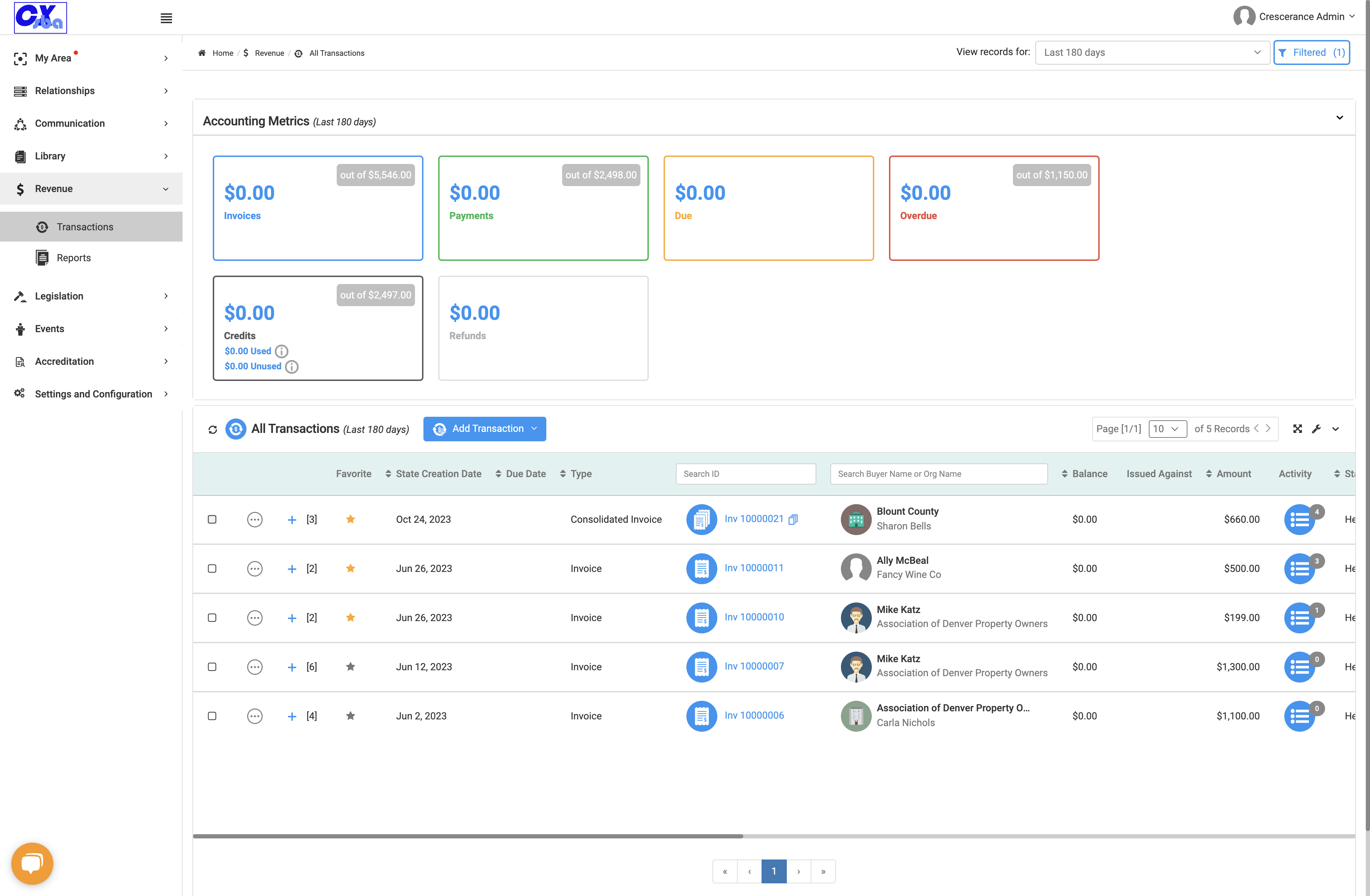The height and width of the screenshot is (896, 1370).
Task: Unfavorite the star on Inv 10000010 row
Action: coord(350,618)
